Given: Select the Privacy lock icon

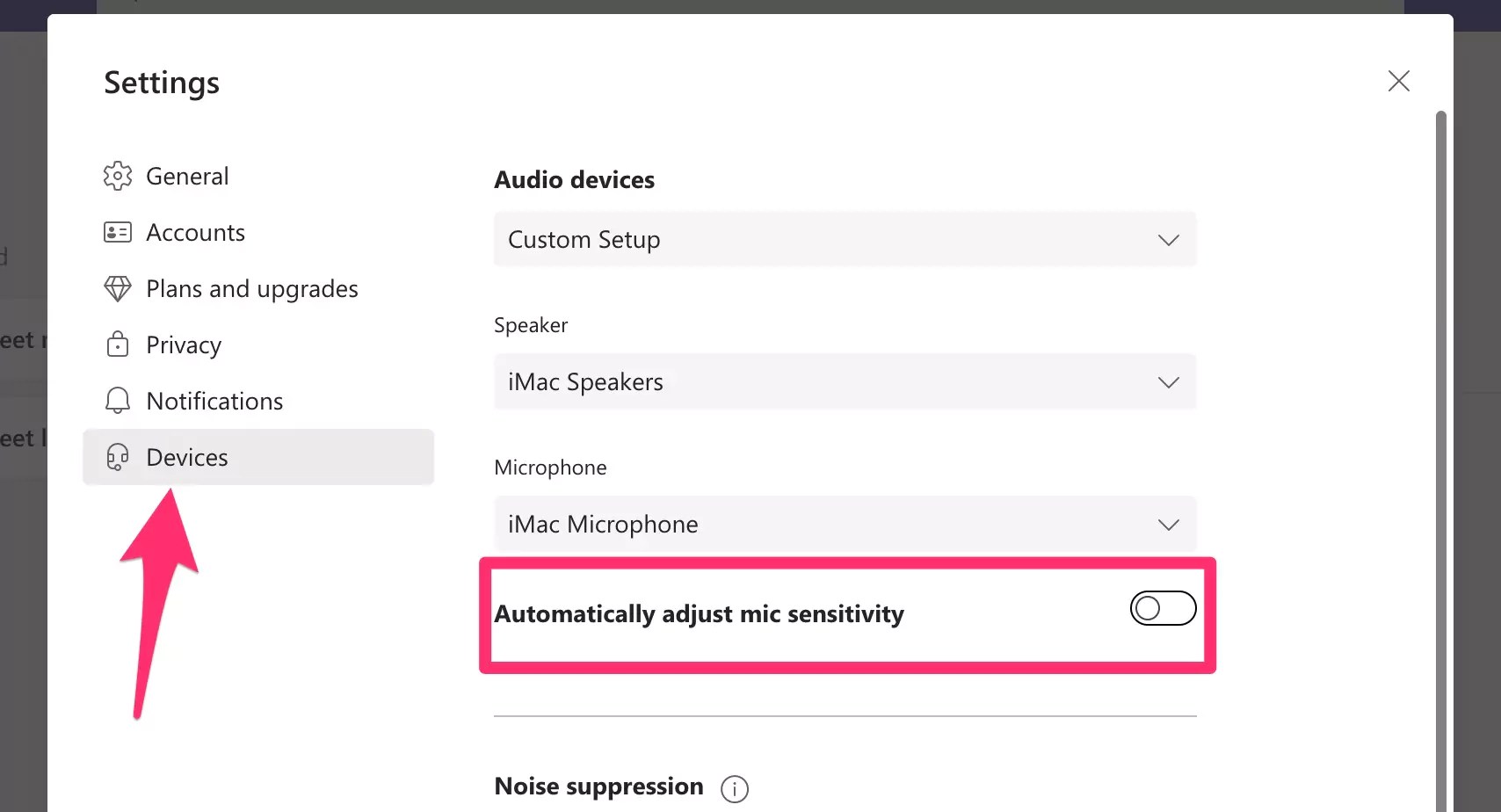Looking at the screenshot, I should 117,344.
